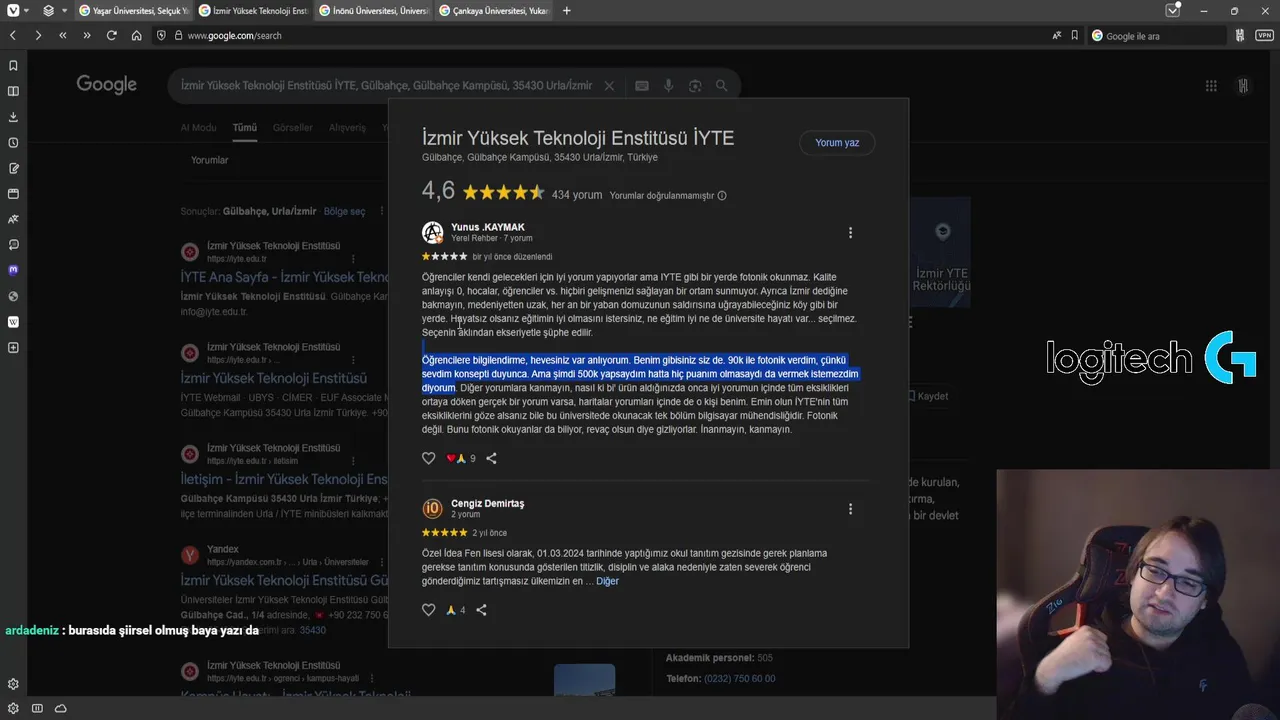This screenshot has width=1280, height=720.
Task: Click the 434 yorum count text
Action: click(x=577, y=195)
